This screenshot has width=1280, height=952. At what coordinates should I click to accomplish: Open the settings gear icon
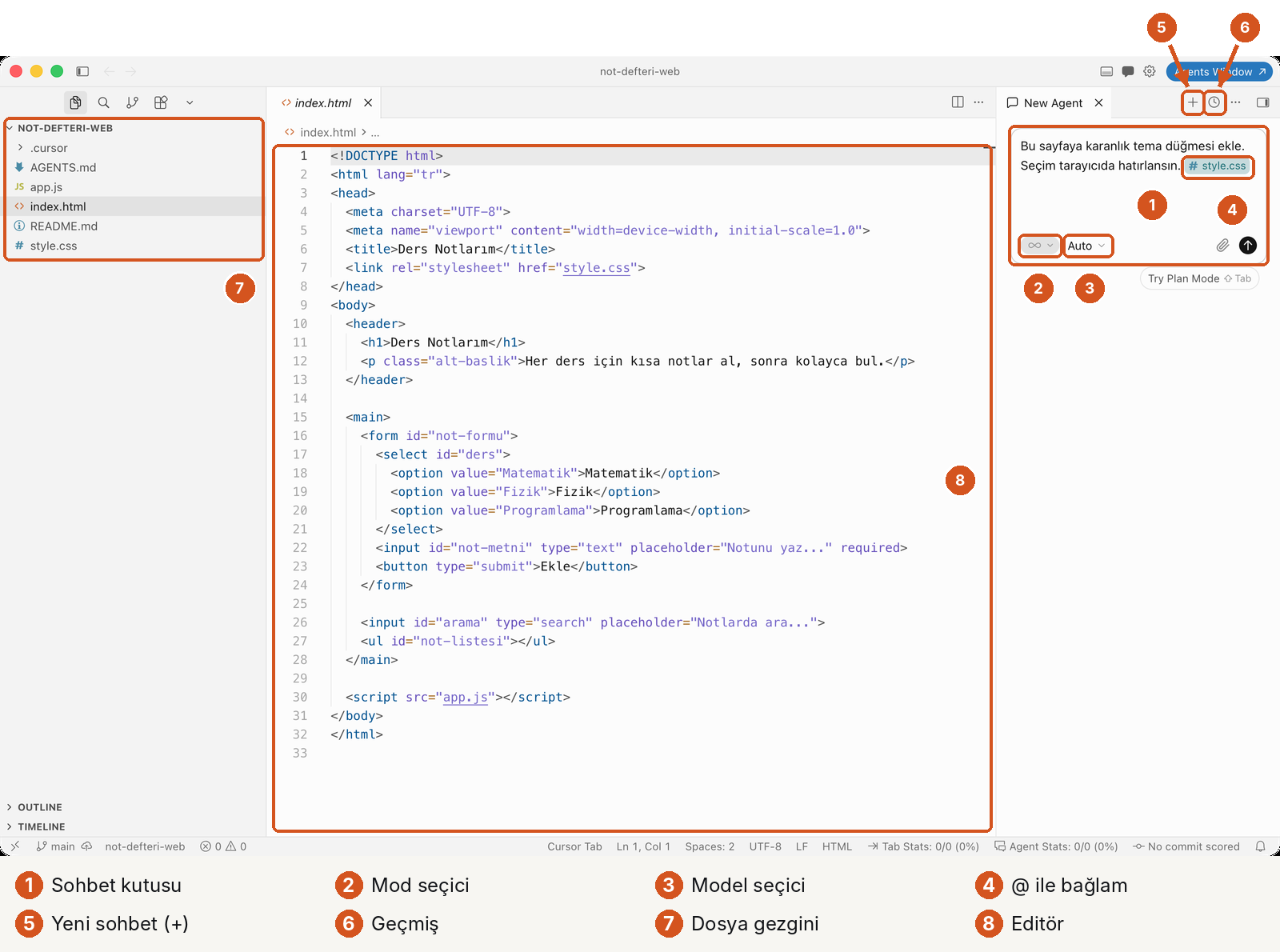(1150, 71)
